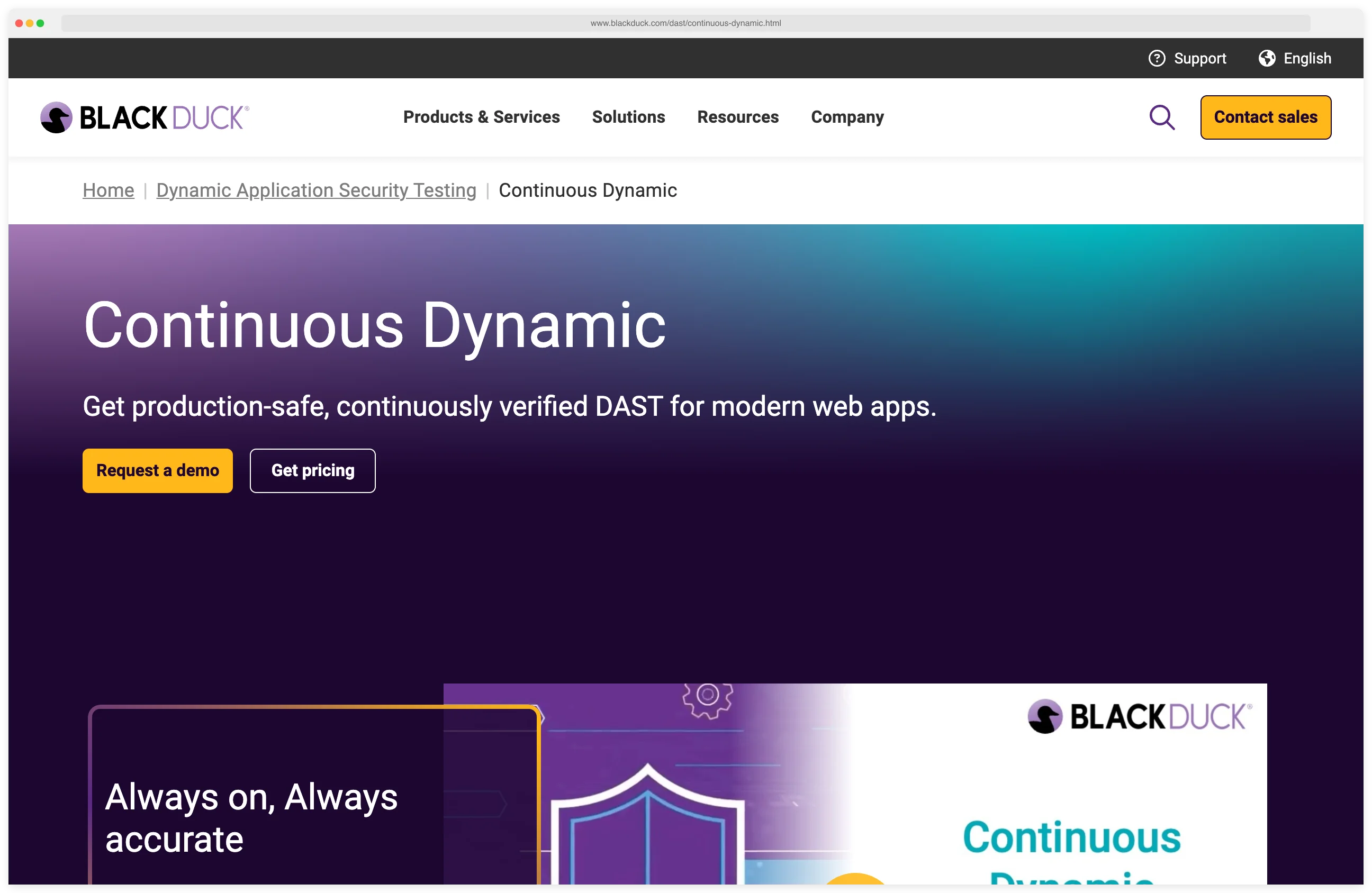Screen dimensions: 1372x893
Task: Click the browser address bar URL field
Action: click(686, 24)
